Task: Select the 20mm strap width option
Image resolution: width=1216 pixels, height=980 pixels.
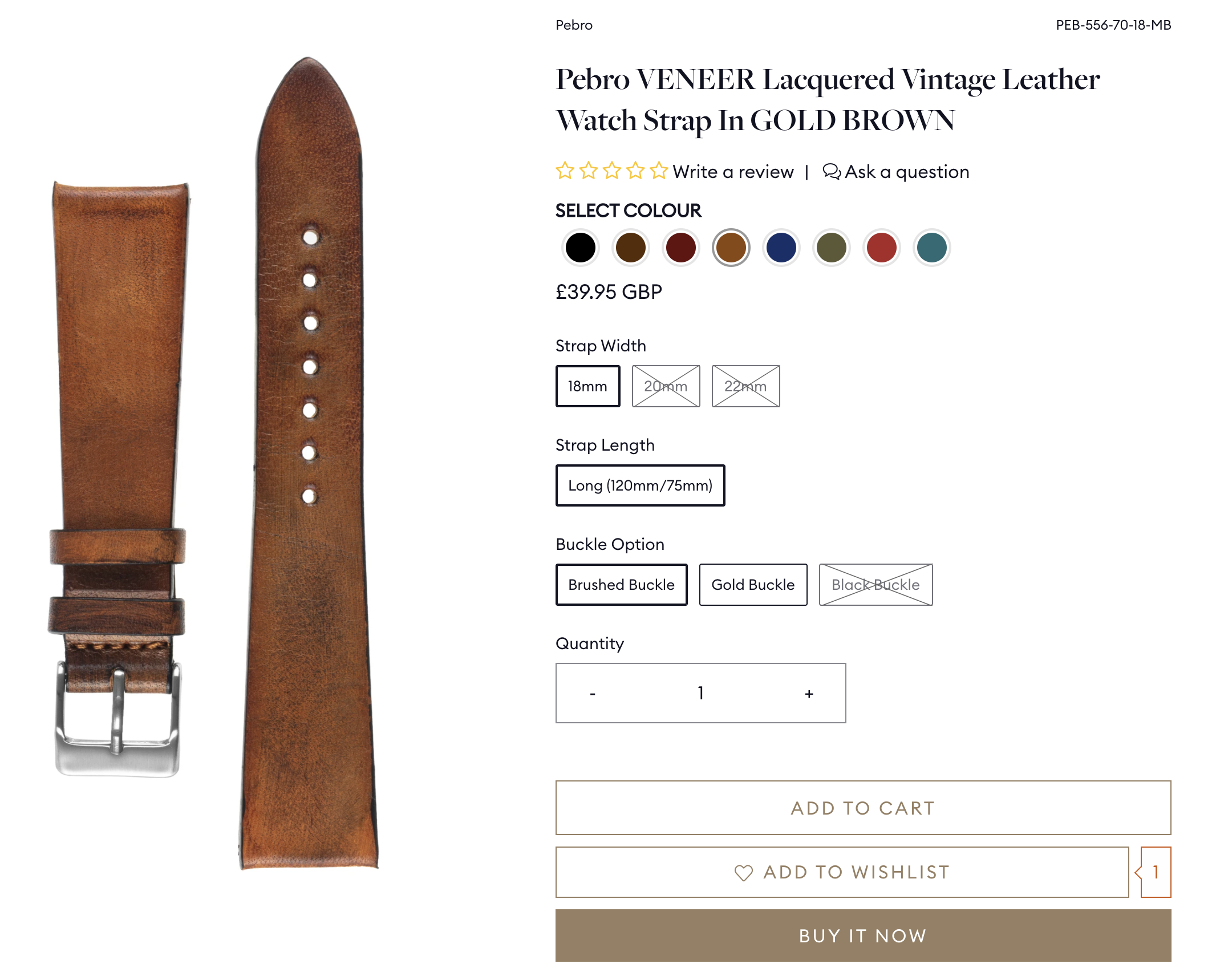Action: (666, 386)
